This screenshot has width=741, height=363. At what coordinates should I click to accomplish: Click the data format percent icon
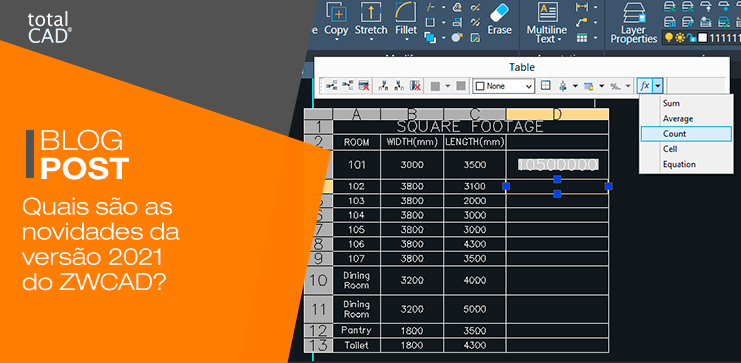615,86
